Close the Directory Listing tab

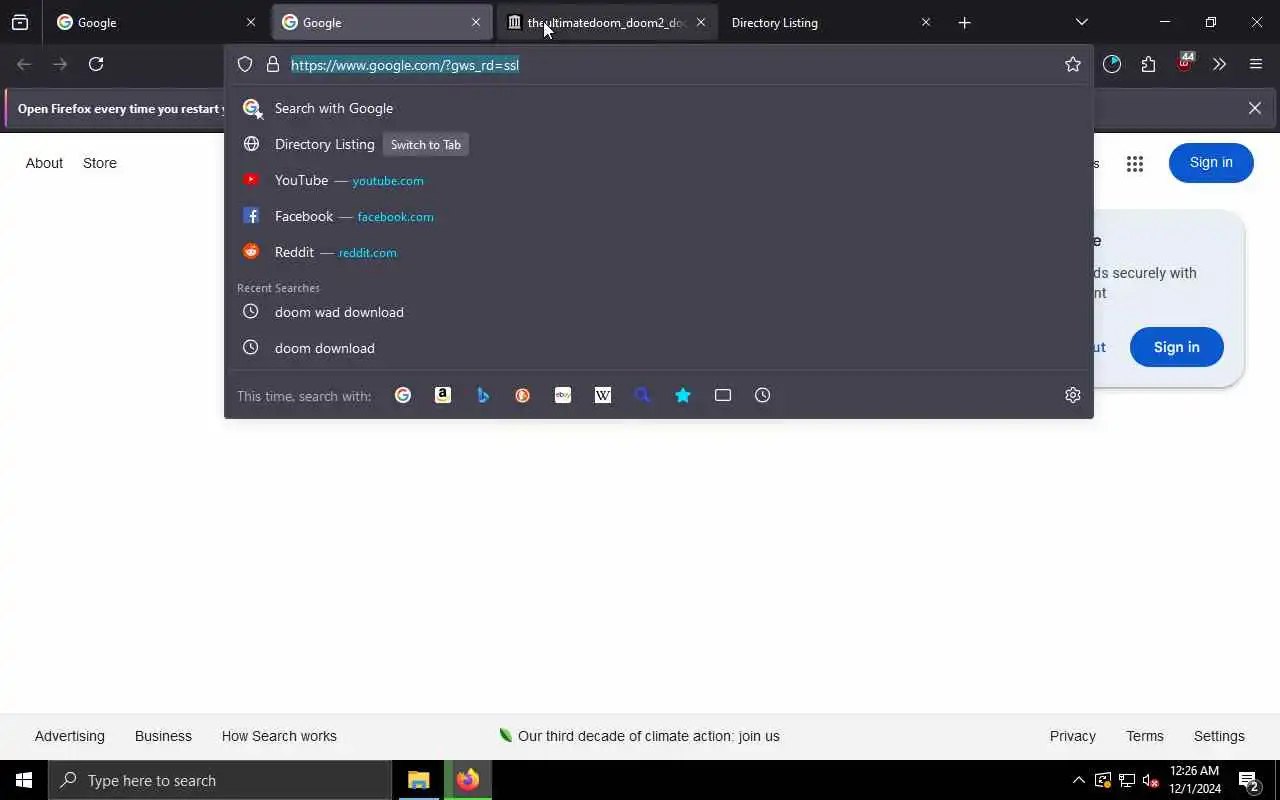(925, 22)
